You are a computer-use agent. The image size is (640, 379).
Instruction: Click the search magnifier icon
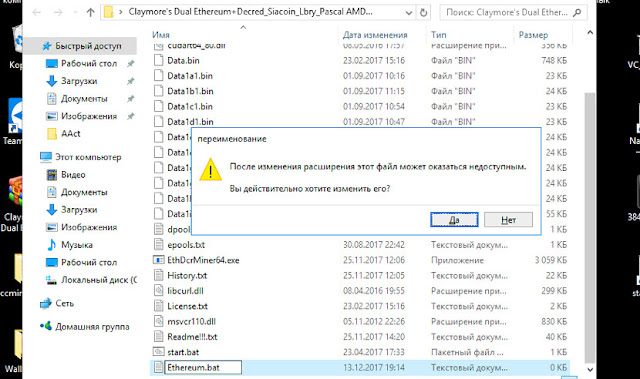[x=577, y=13]
